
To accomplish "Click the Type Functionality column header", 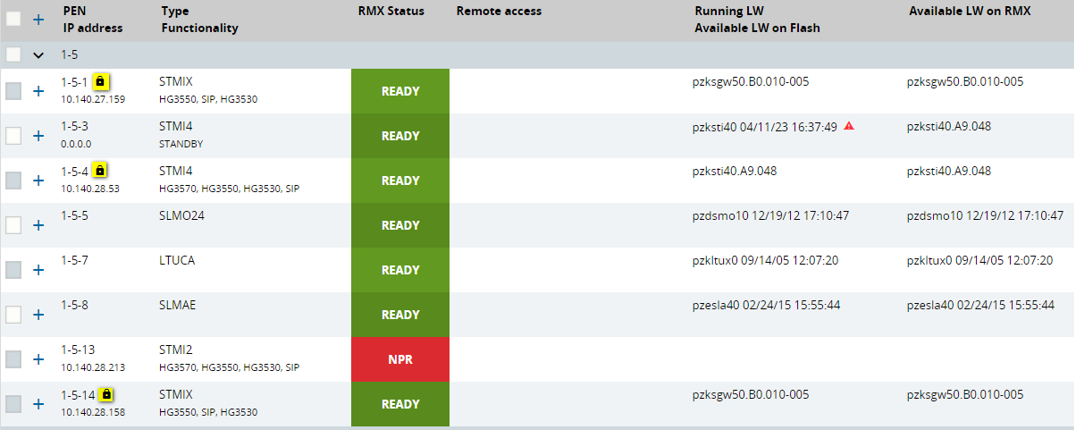I will pyautogui.click(x=199, y=20).
